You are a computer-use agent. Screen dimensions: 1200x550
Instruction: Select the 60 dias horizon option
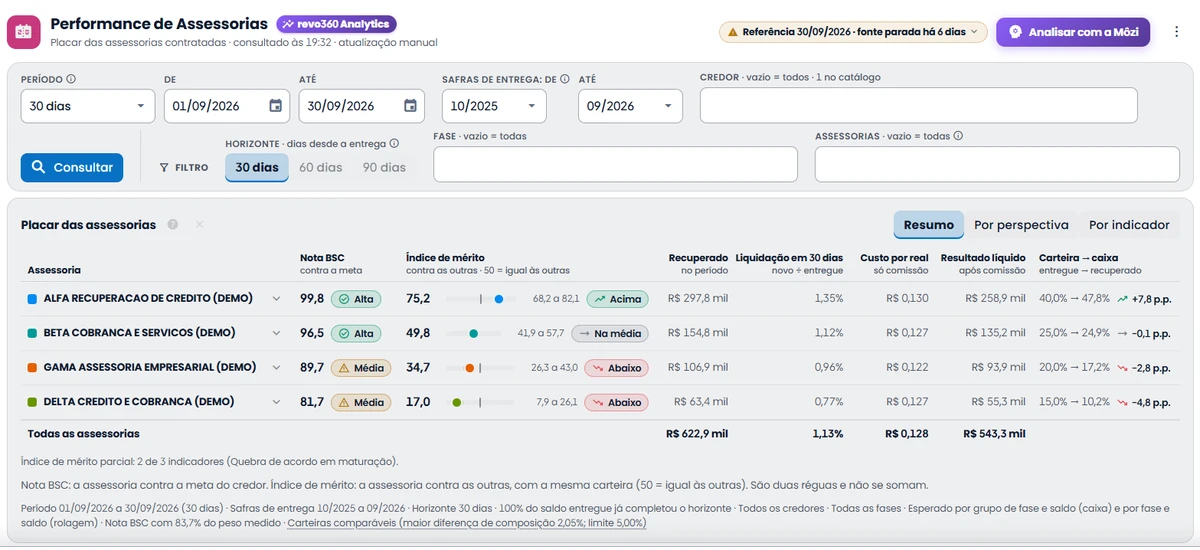pyautogui.click(x=321, y=167)
